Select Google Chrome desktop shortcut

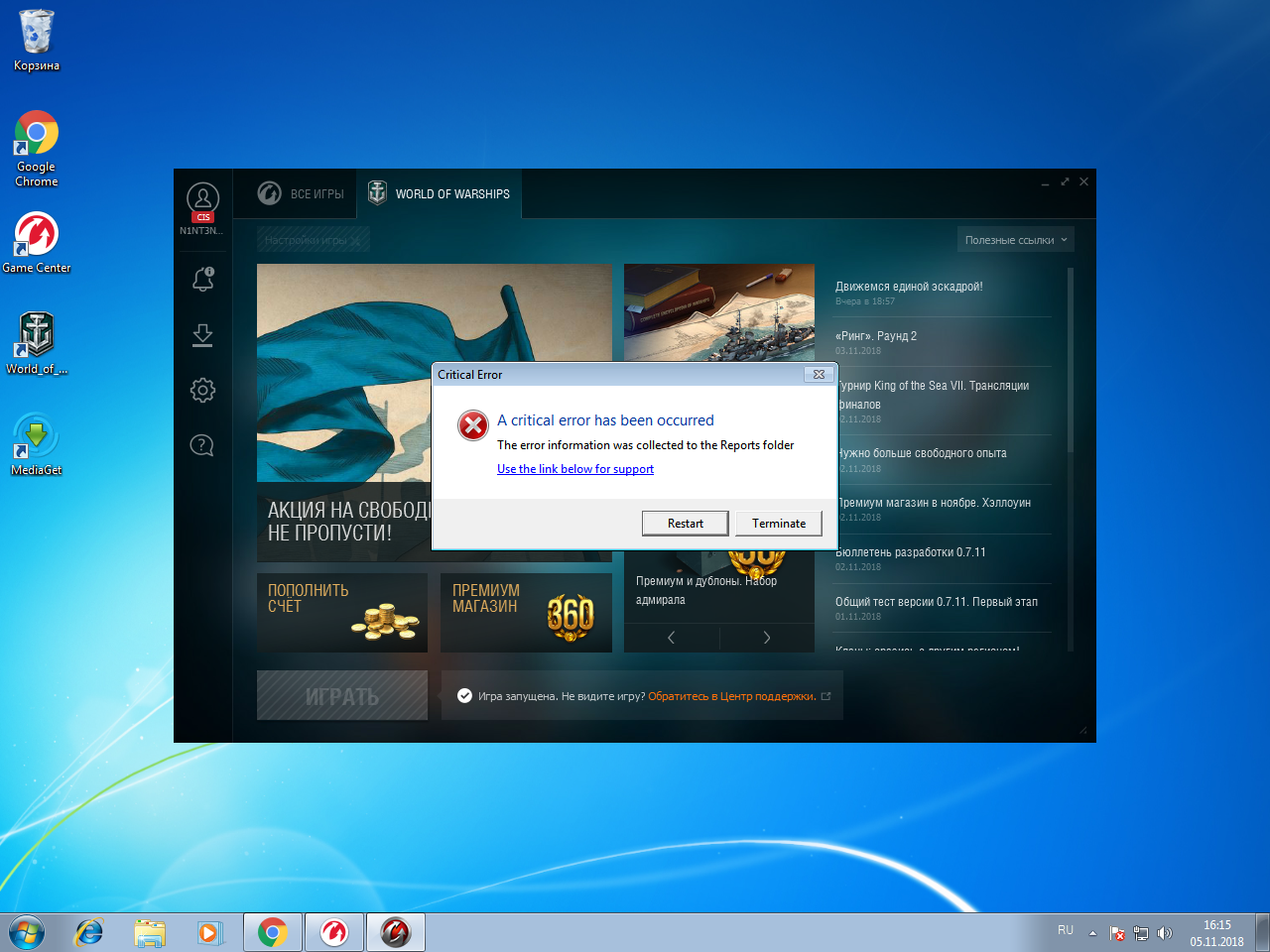tap(37, 148)
